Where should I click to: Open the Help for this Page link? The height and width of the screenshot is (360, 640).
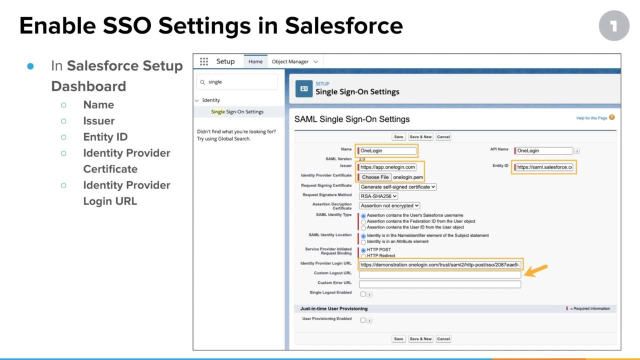click(x=591, y=118)
